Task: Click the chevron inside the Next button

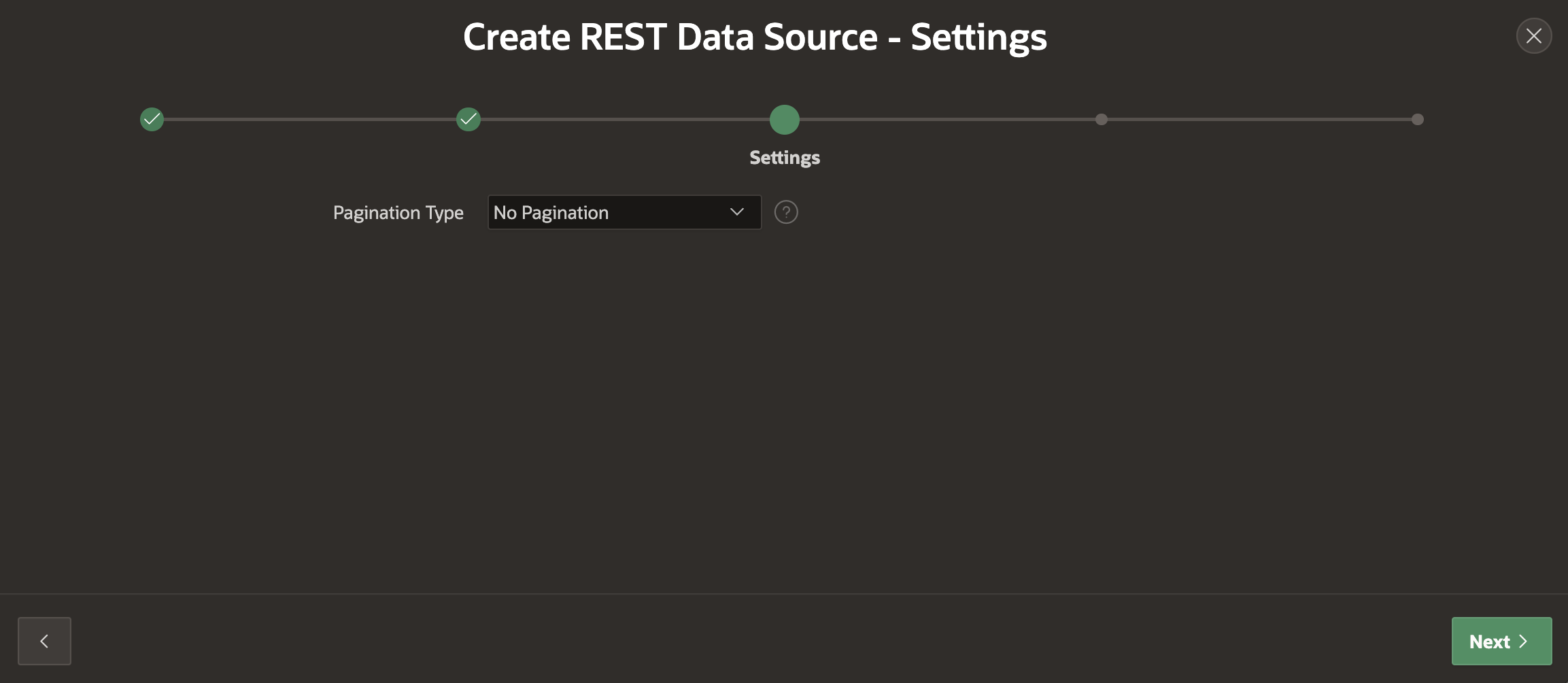Action: coord(1523,642)
